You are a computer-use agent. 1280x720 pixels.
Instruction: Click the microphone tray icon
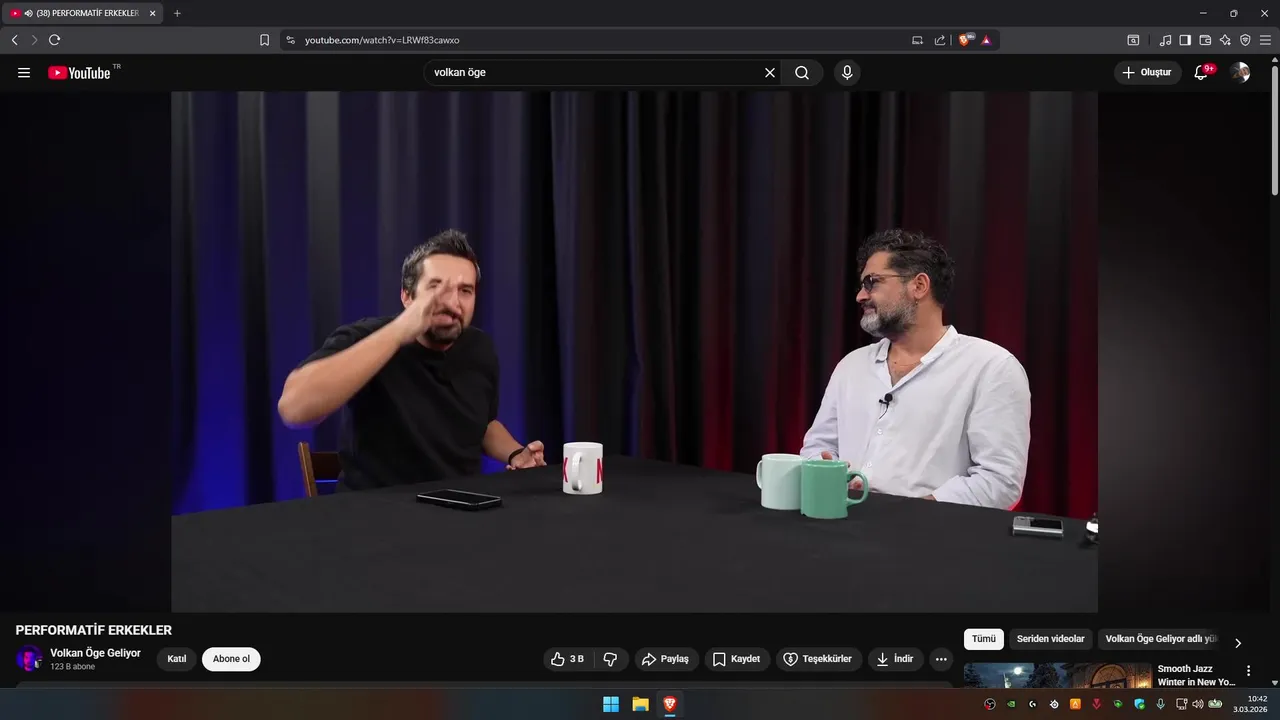(1160, 704)
